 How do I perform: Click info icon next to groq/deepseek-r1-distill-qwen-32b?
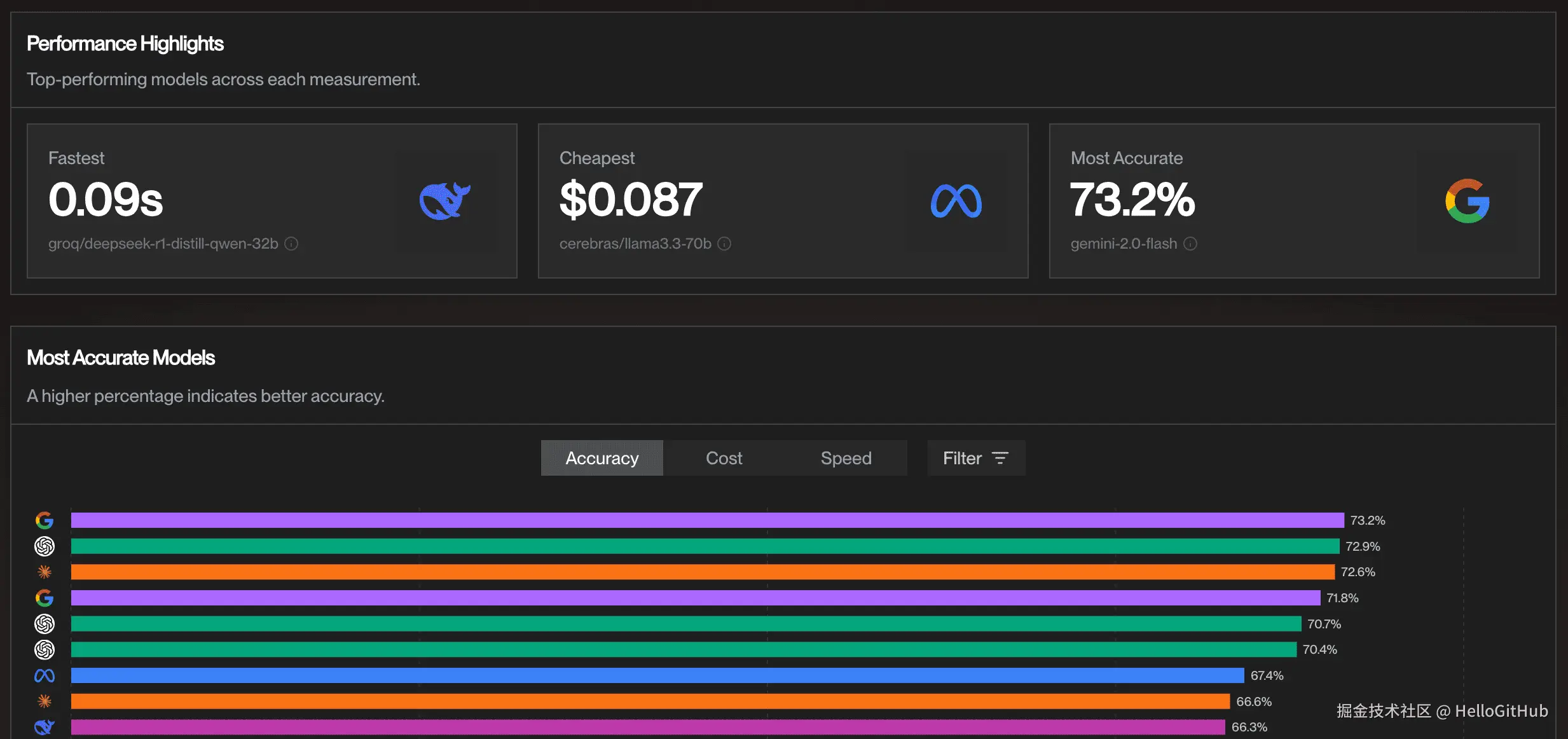click(291, 244)
